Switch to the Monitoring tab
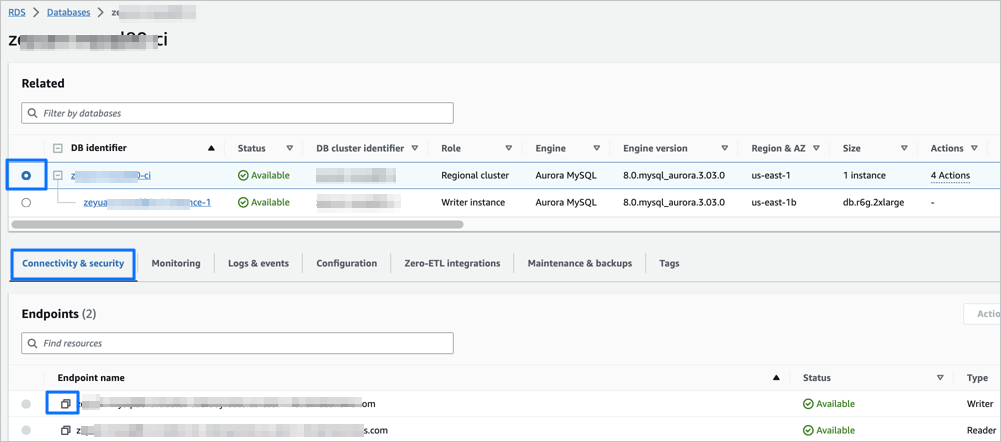The image size is (1001, 442). tap(176, 263)
